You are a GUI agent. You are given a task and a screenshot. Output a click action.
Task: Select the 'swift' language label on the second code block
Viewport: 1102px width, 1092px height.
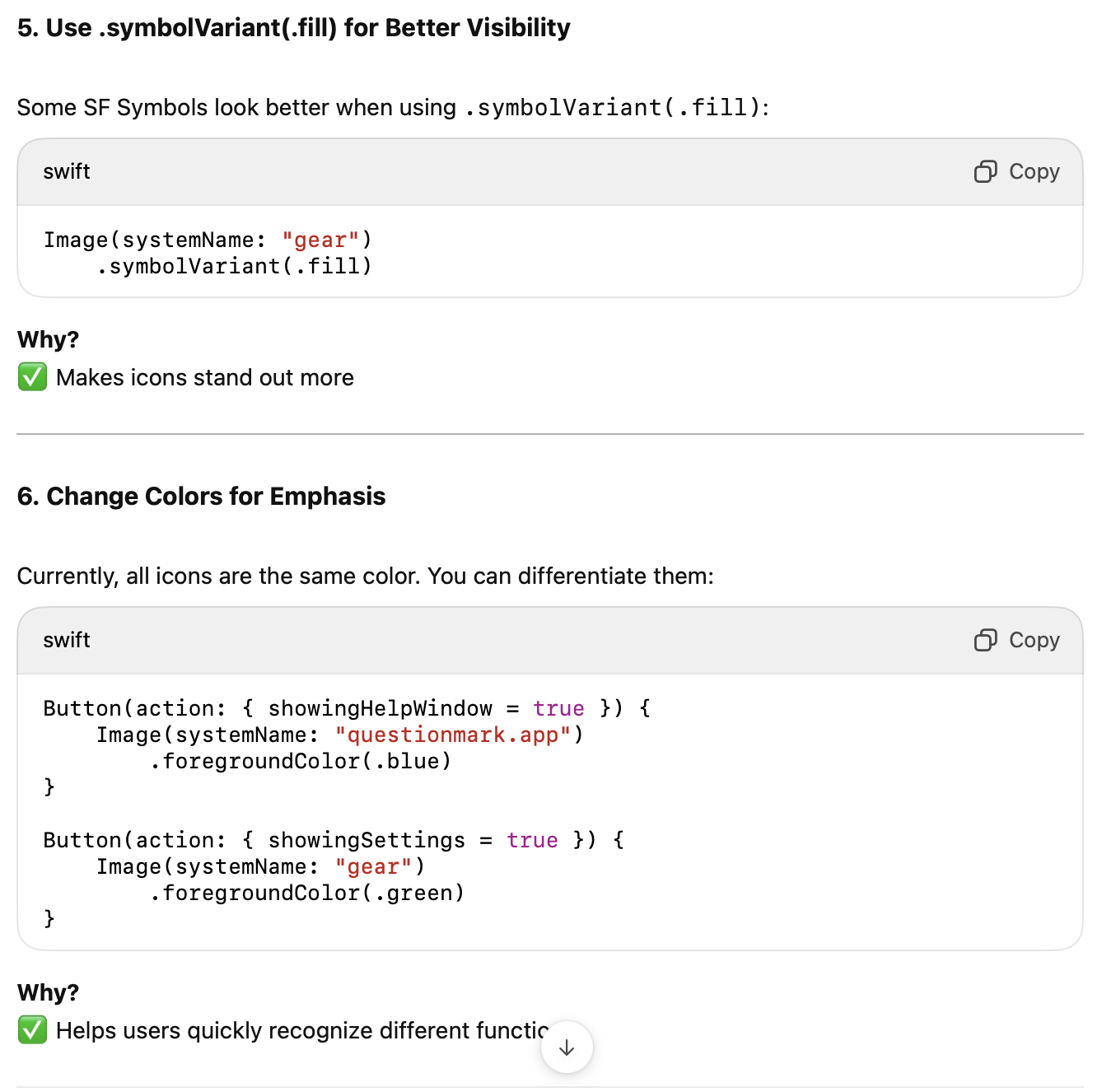(66, 640)
